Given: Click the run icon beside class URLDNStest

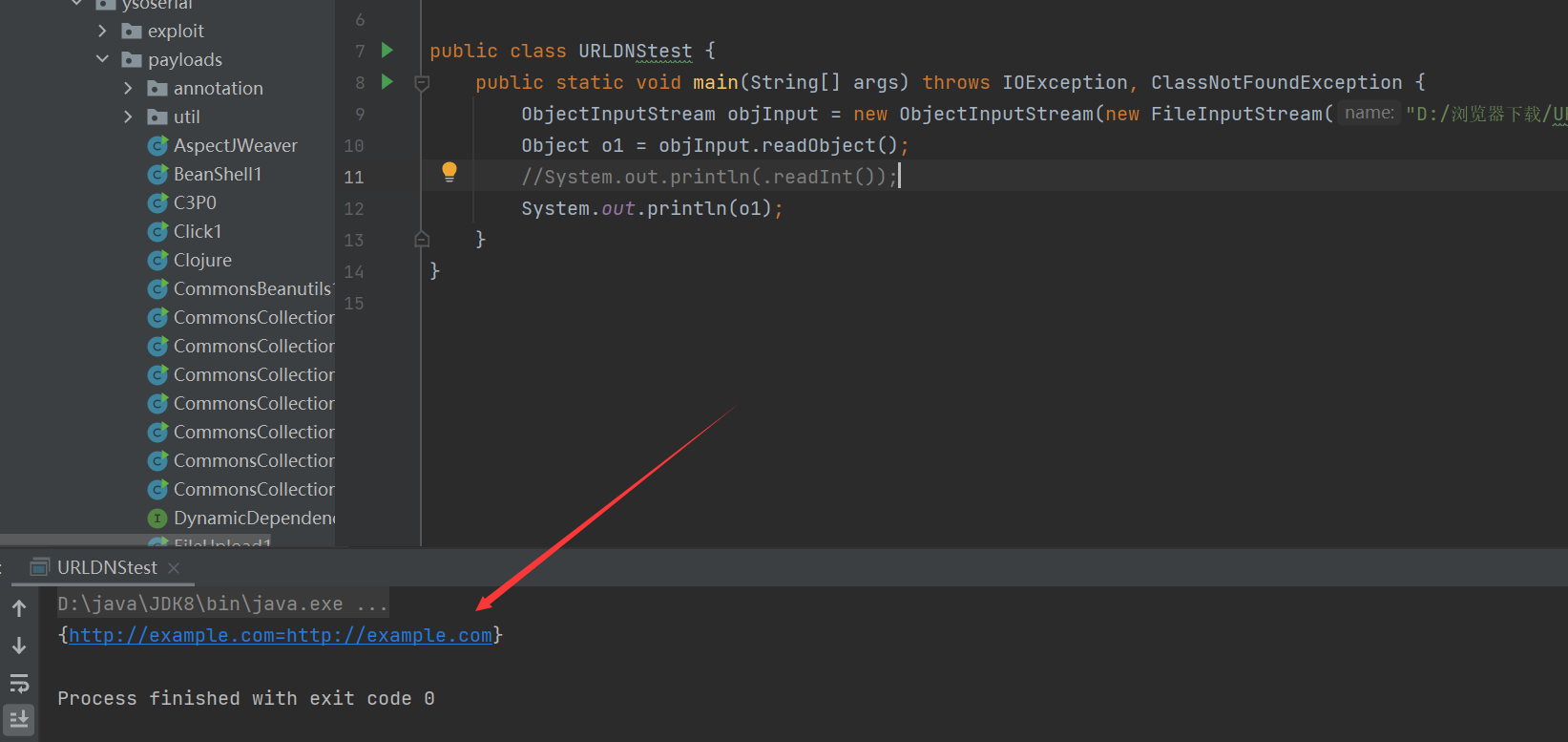Looking at the screenshot, I should [387, 51].
